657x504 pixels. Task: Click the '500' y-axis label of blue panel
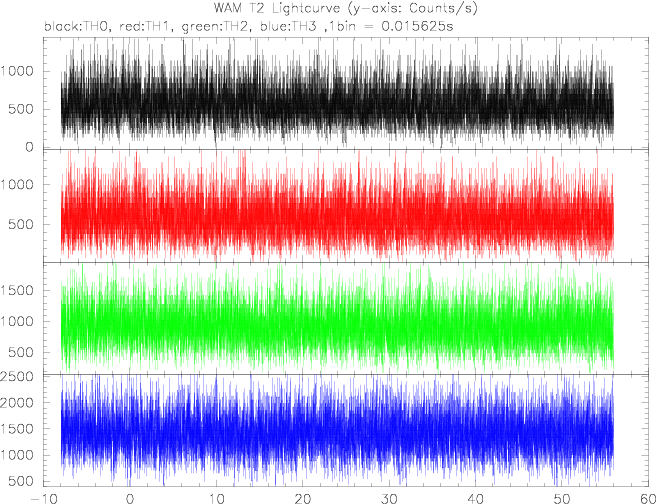(x=22, y=482)
